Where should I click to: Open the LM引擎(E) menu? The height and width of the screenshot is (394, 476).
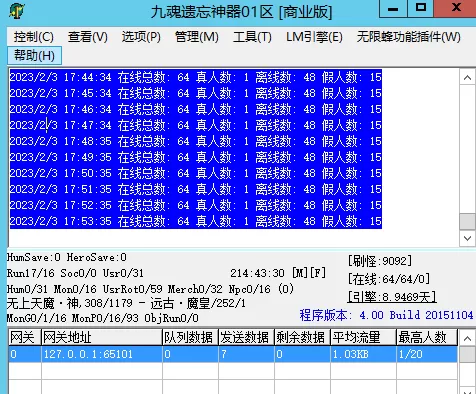coord(314,37)
